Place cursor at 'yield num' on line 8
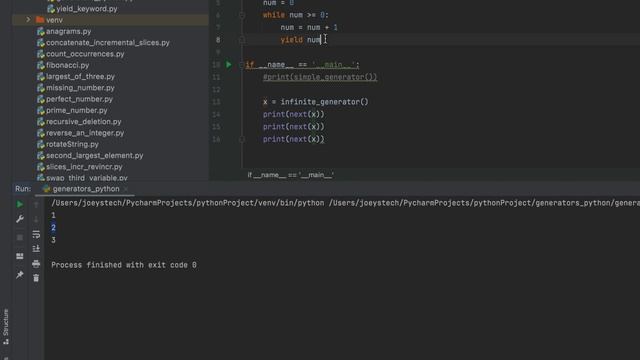This screenshot has width=640, height=360. [301, 40]
